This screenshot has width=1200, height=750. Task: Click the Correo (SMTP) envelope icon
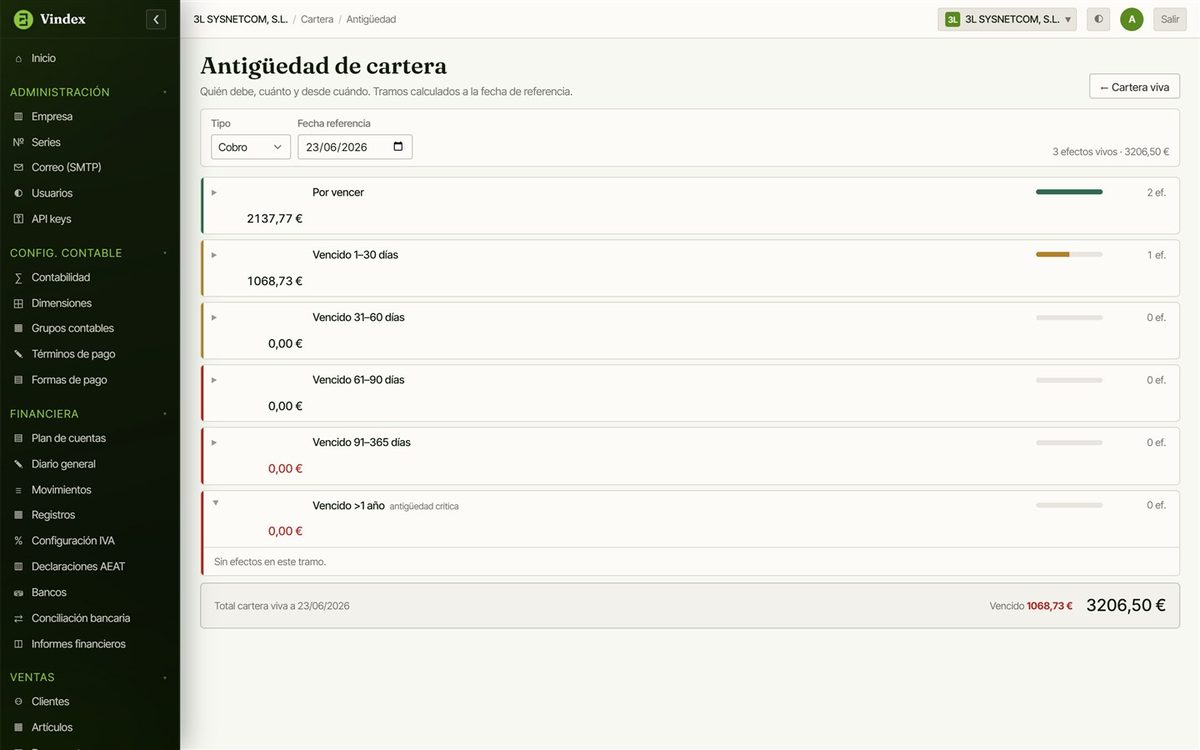[18, 168]
